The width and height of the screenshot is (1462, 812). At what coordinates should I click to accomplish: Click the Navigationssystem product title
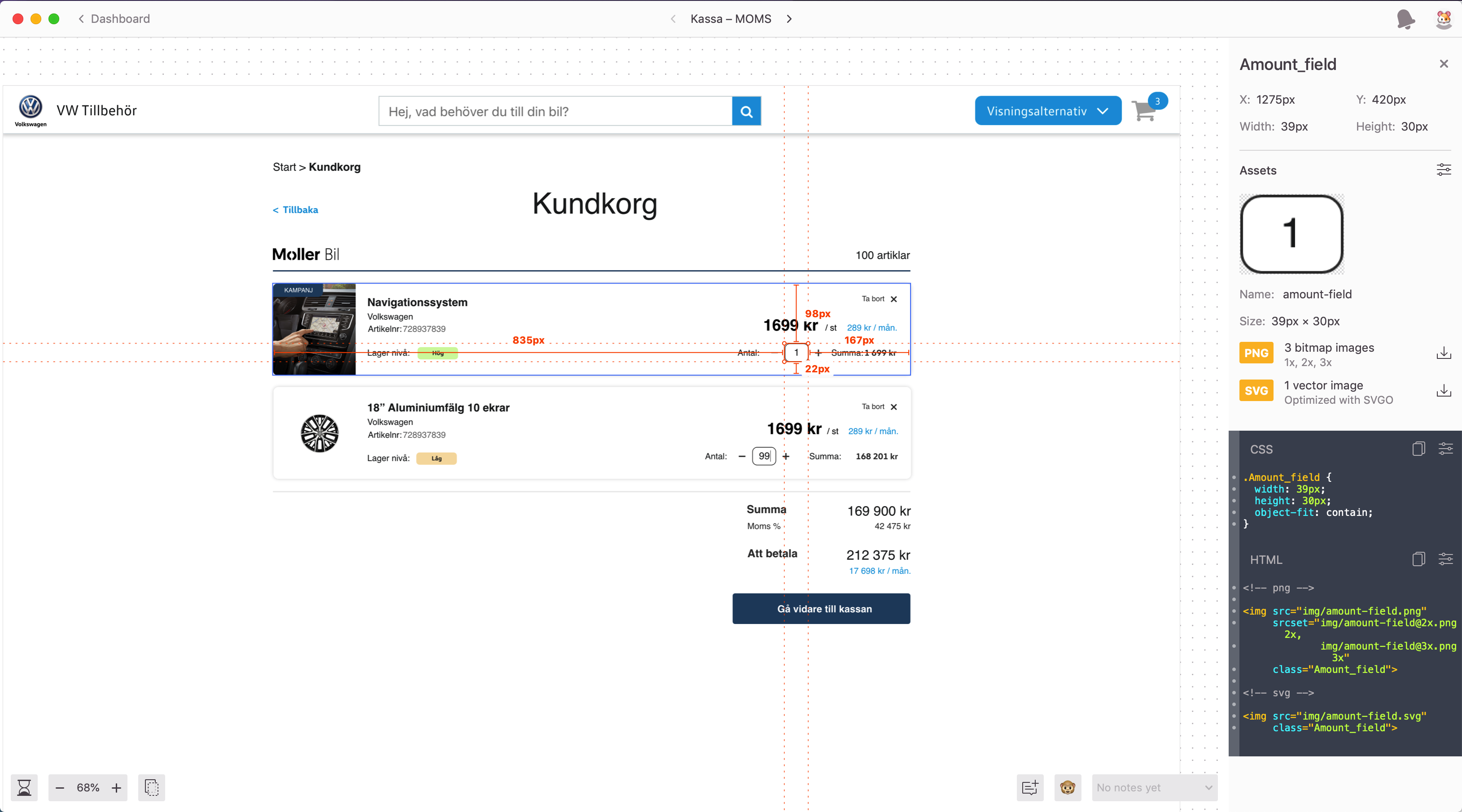[417, 302]
